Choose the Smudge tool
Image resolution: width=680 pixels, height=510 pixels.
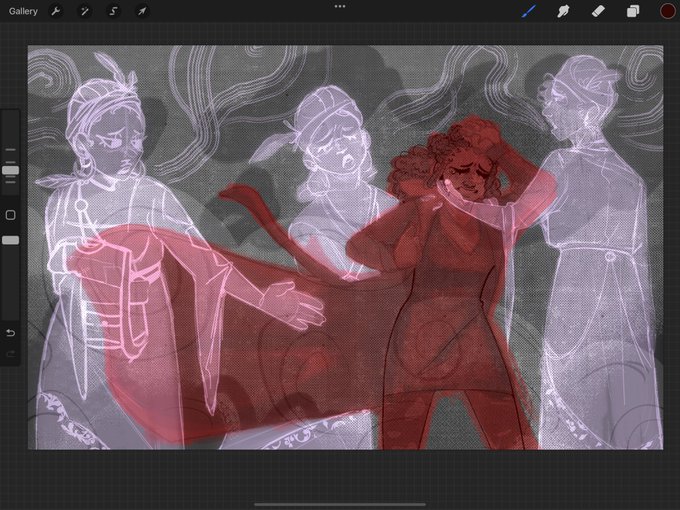click(563, 11)
